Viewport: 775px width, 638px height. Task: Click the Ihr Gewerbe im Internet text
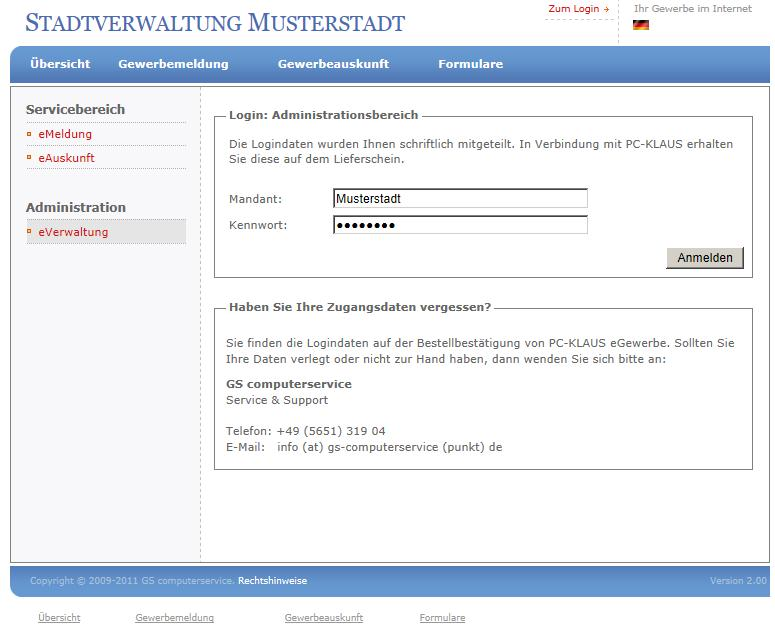pos(692,9)
